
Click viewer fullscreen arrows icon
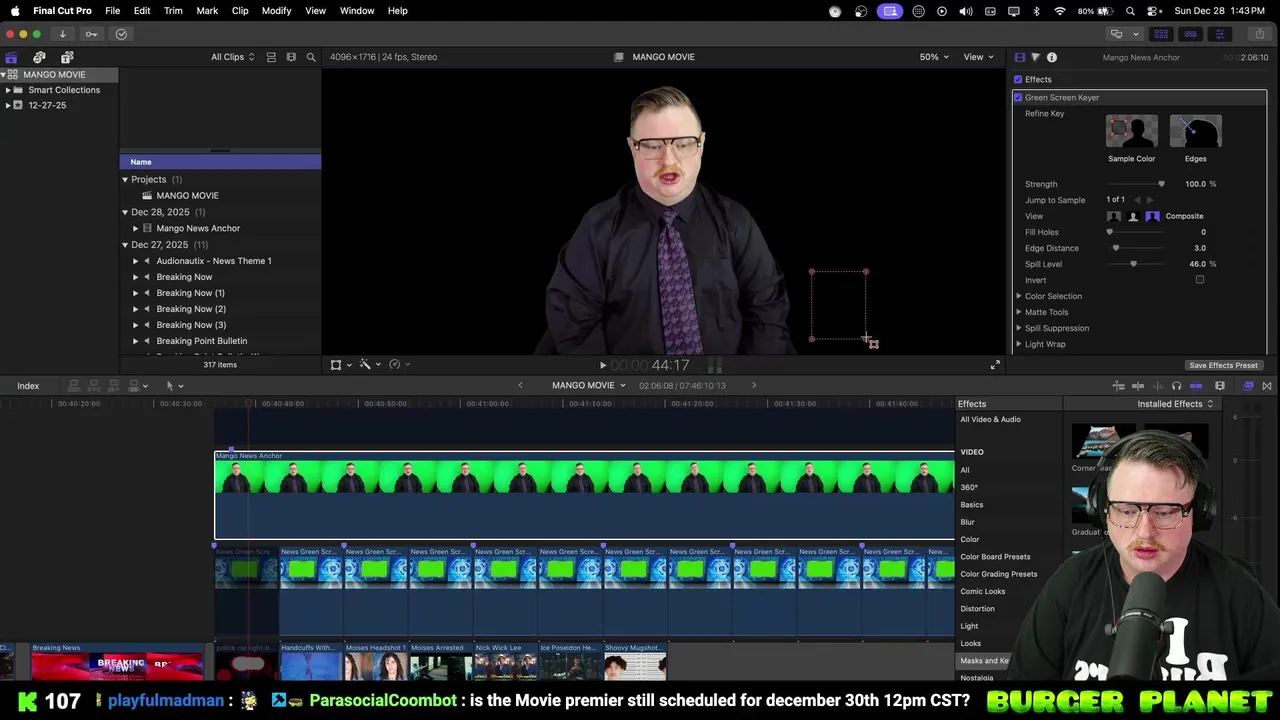point(995,365)
